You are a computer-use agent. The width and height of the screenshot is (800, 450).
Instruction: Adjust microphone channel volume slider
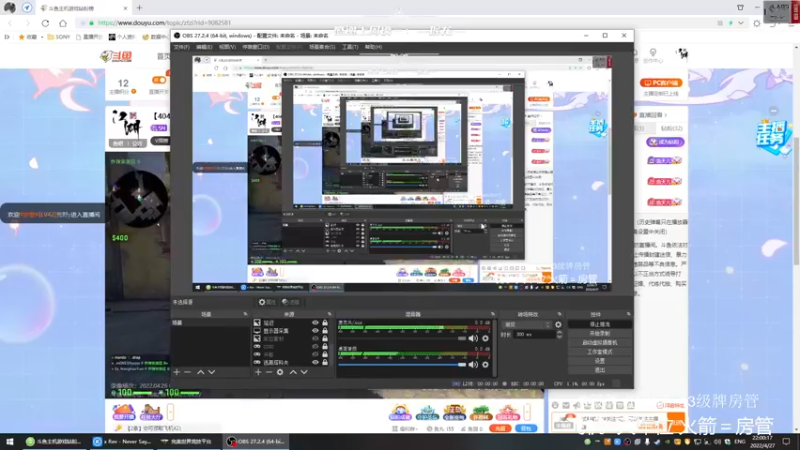[x=402, y=338]
